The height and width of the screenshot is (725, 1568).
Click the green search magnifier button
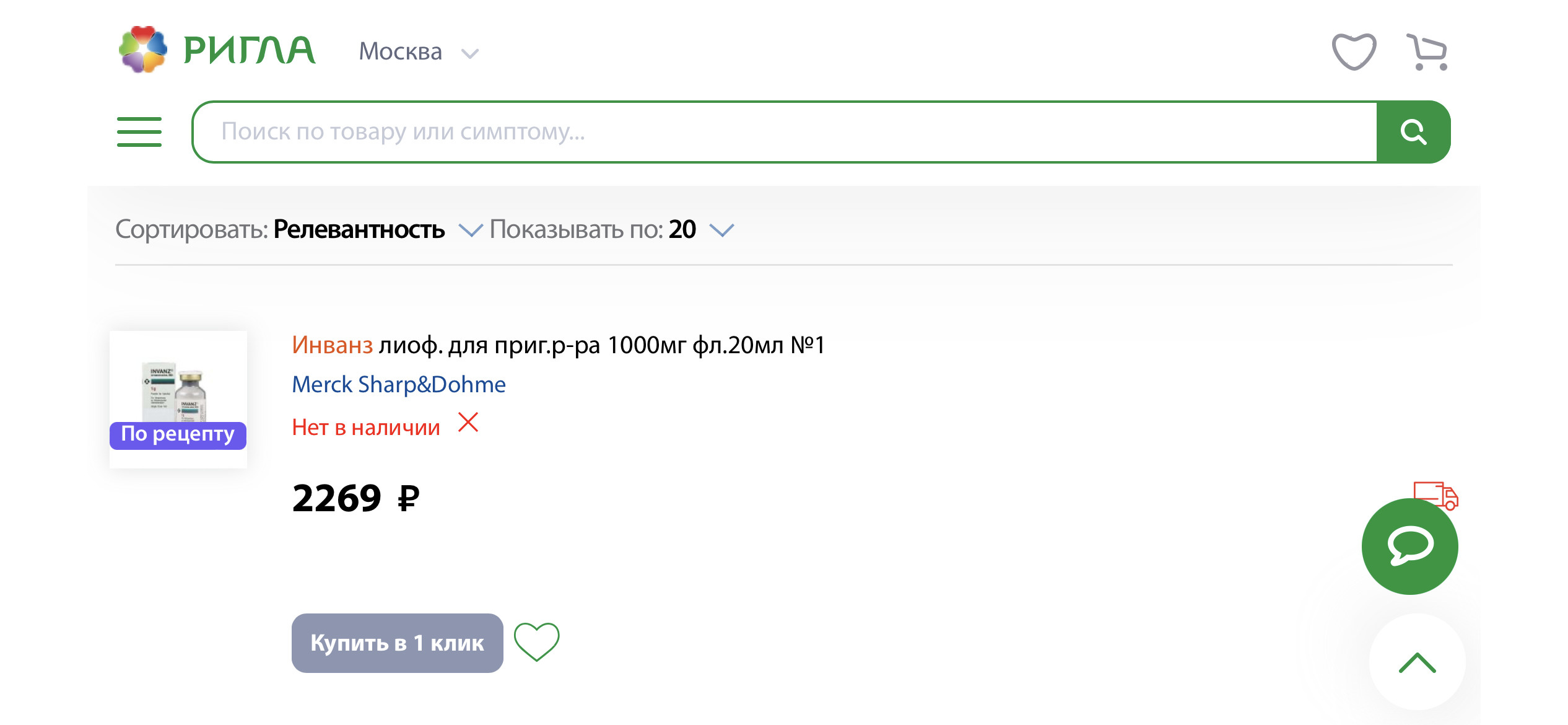point(1413,132)
